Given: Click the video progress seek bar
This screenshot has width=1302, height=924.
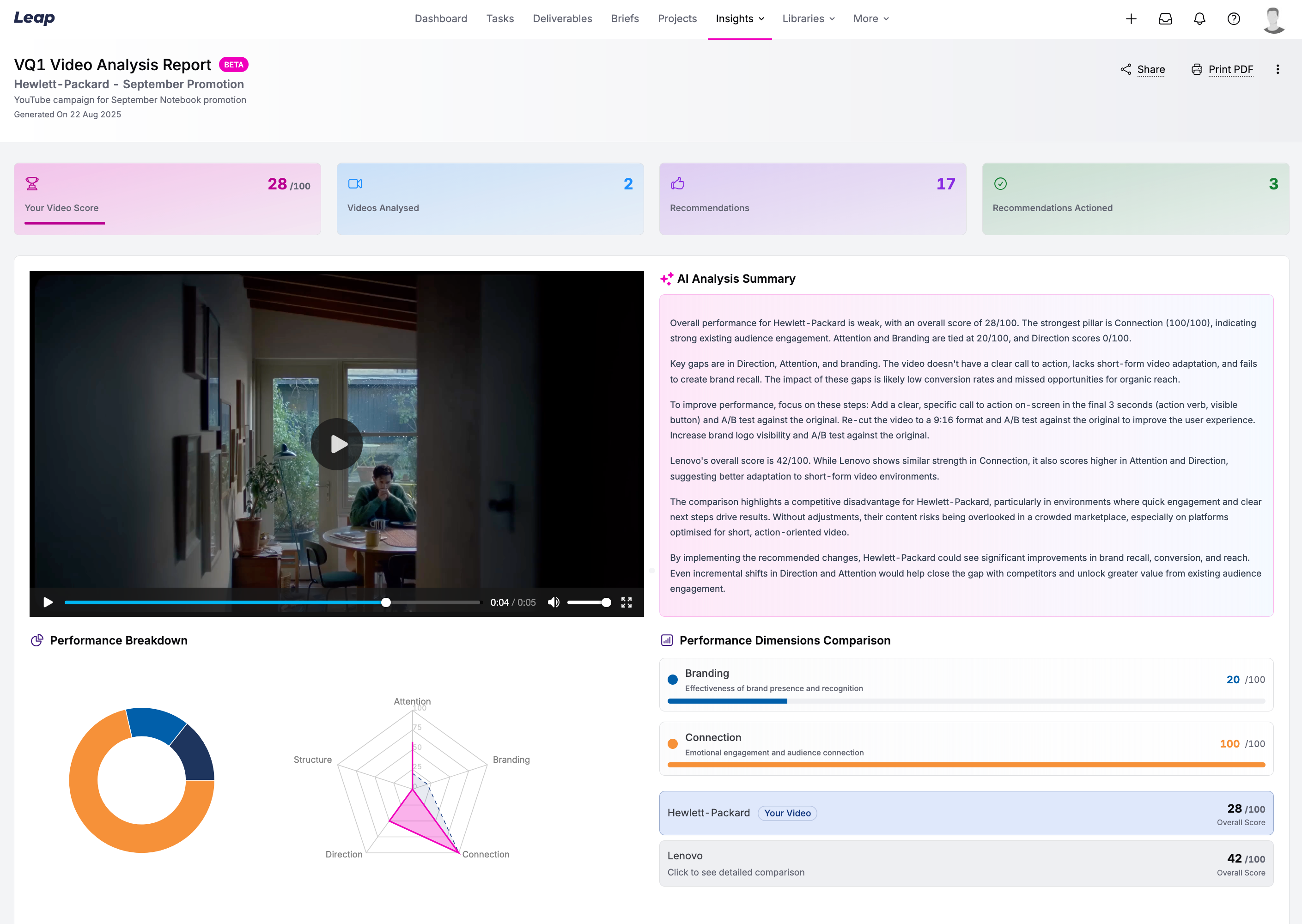Looking at the screenshot, I should (272, 602).
